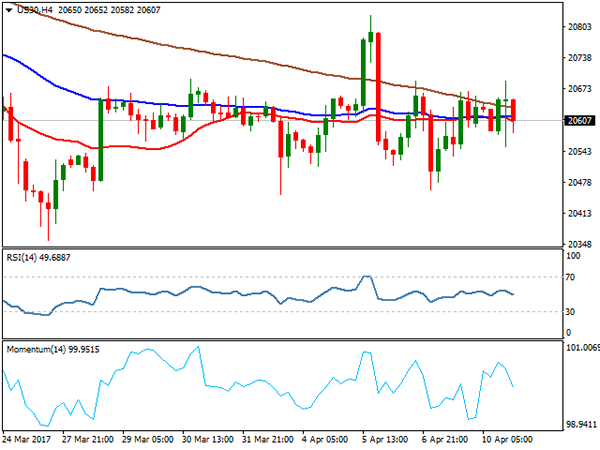Select the 6 Apr 21:00 time label
600x450 pixels.
point(445,439)
